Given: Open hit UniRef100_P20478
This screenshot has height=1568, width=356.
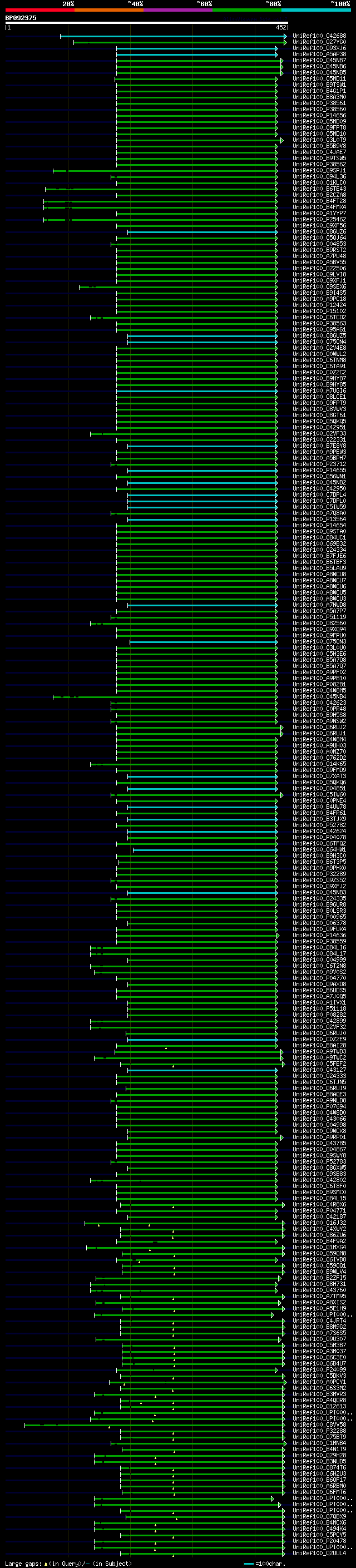Looking at the screenshot, I should (x=319, y=1541).
